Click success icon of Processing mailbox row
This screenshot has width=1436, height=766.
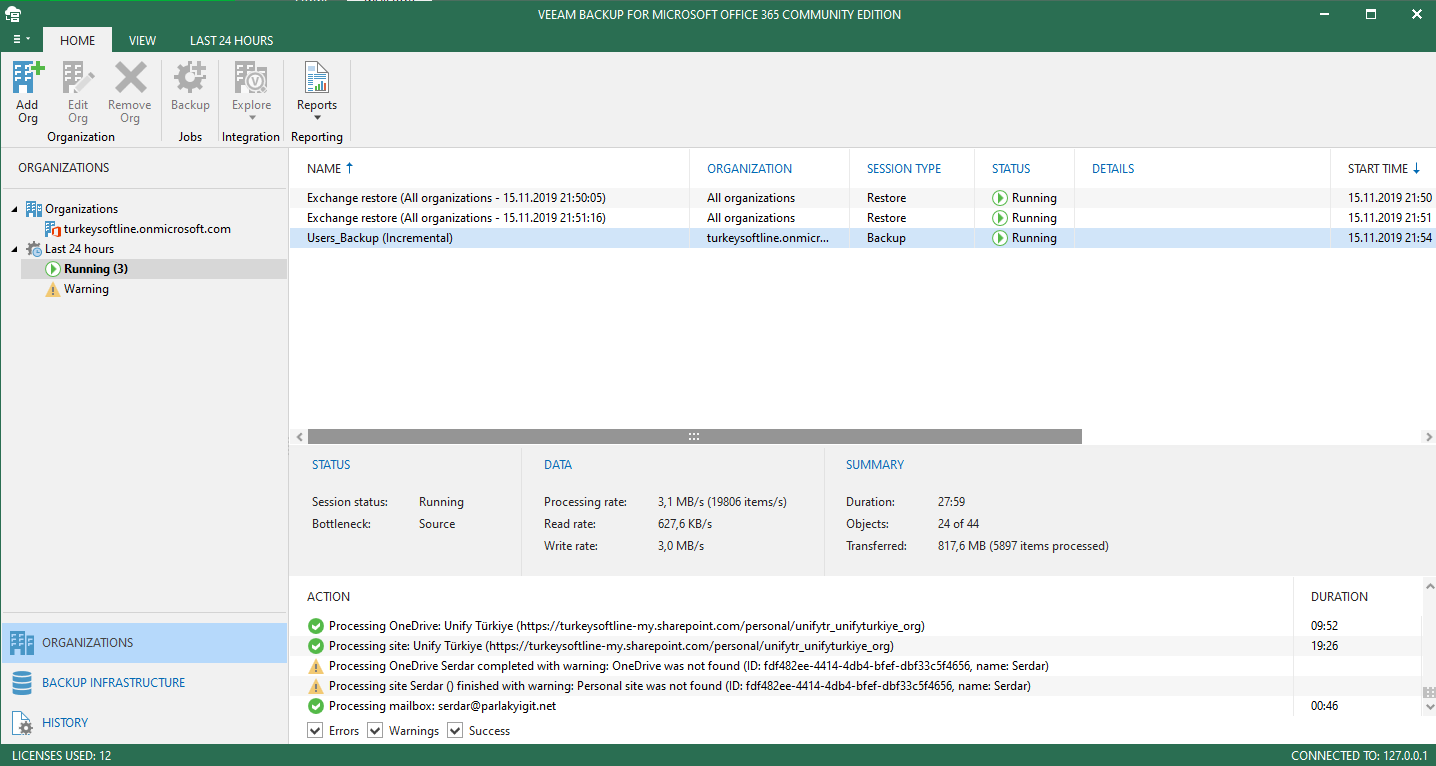[x=316, y=706]
